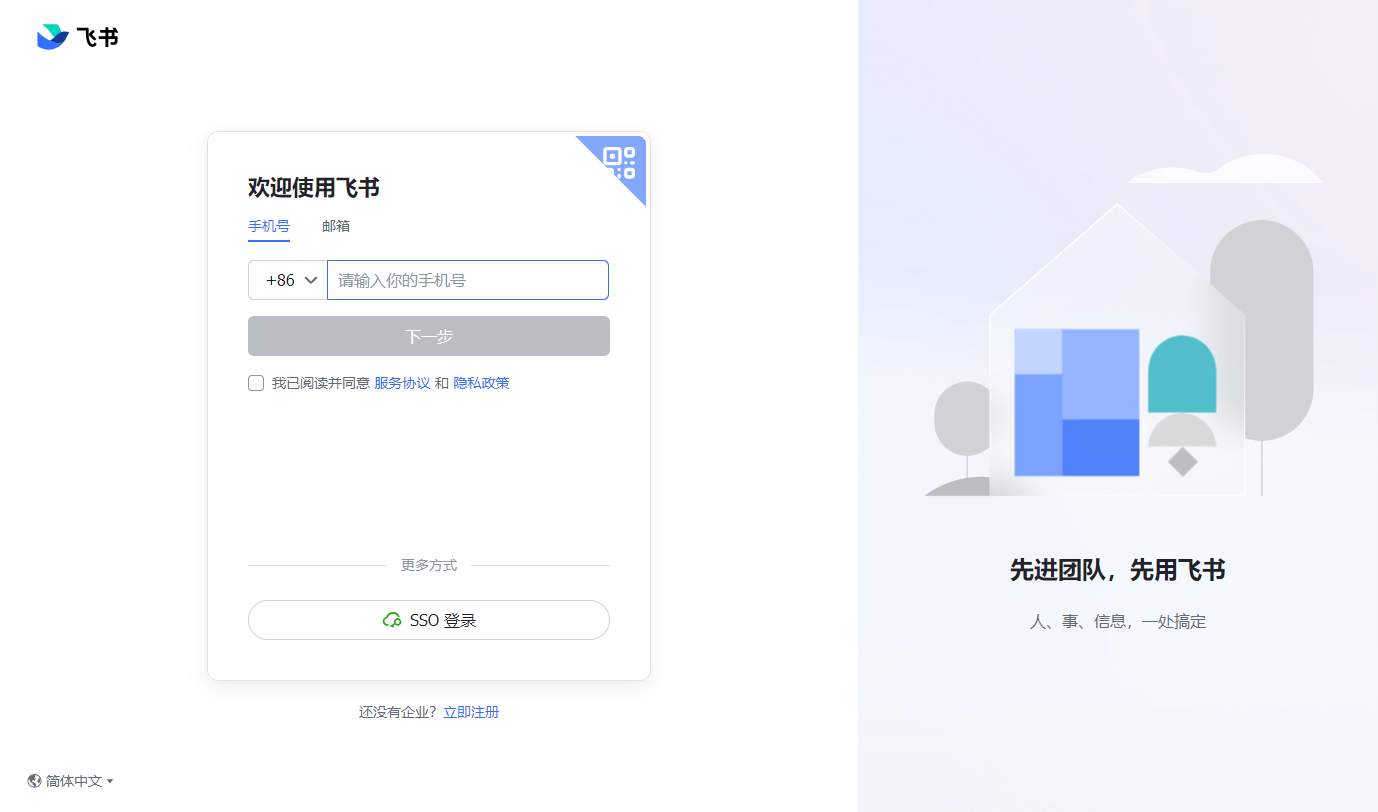Check the agreement checkbox

point(256,383)
